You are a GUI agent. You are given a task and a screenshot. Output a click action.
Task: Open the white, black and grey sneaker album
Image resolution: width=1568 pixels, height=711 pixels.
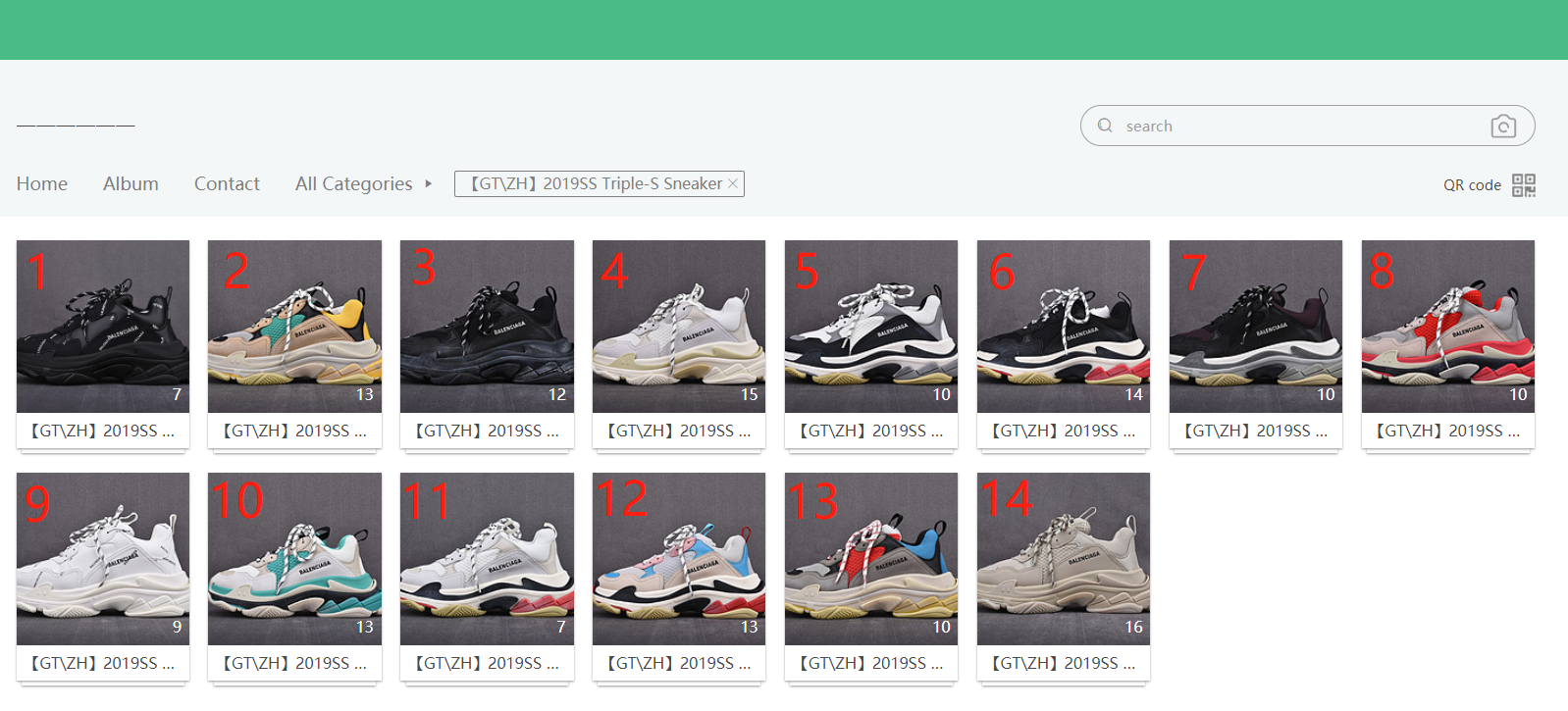(x=871, y=326)
